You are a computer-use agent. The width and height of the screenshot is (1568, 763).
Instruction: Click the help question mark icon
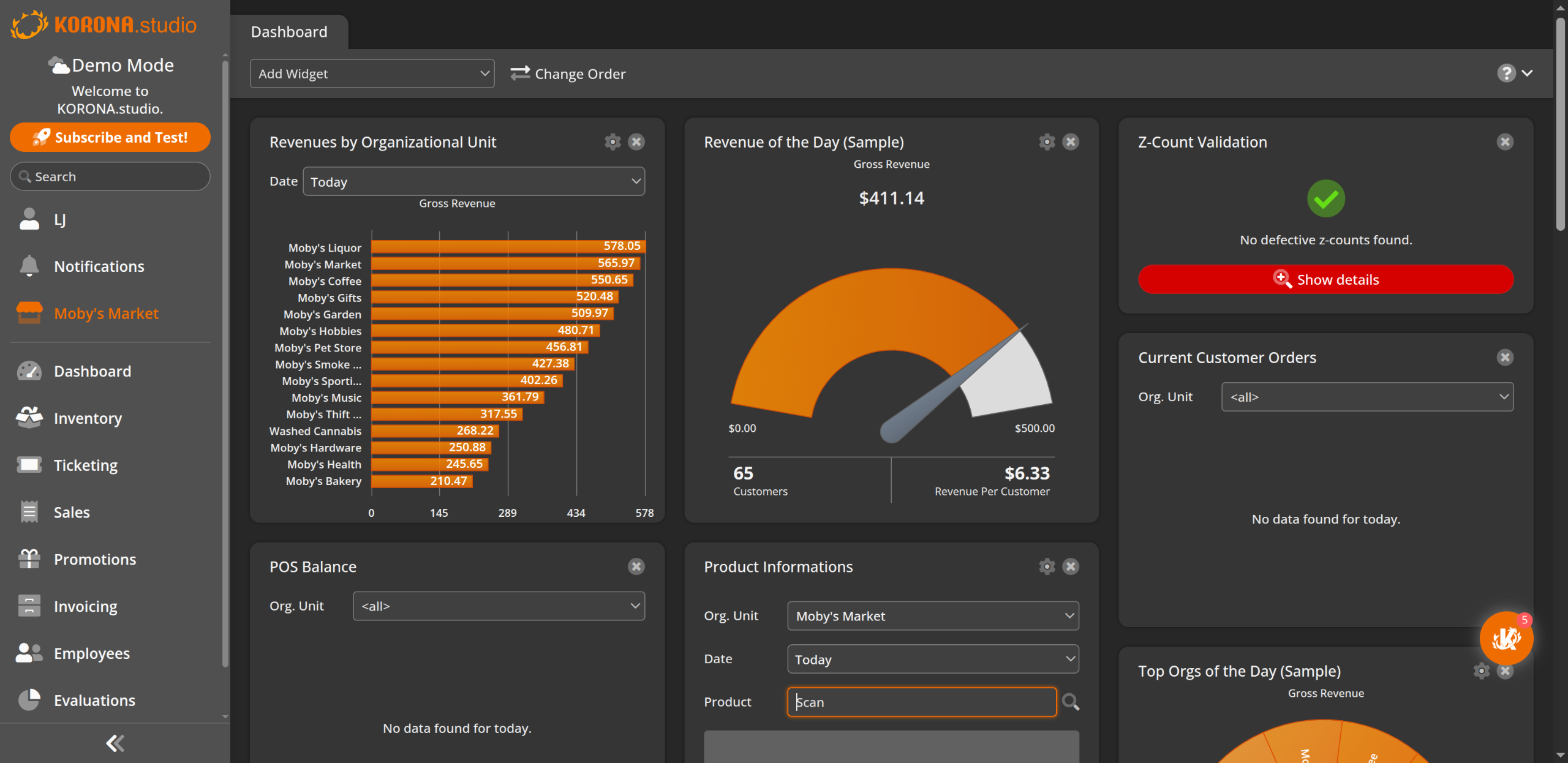click(x=1506, y=73)
